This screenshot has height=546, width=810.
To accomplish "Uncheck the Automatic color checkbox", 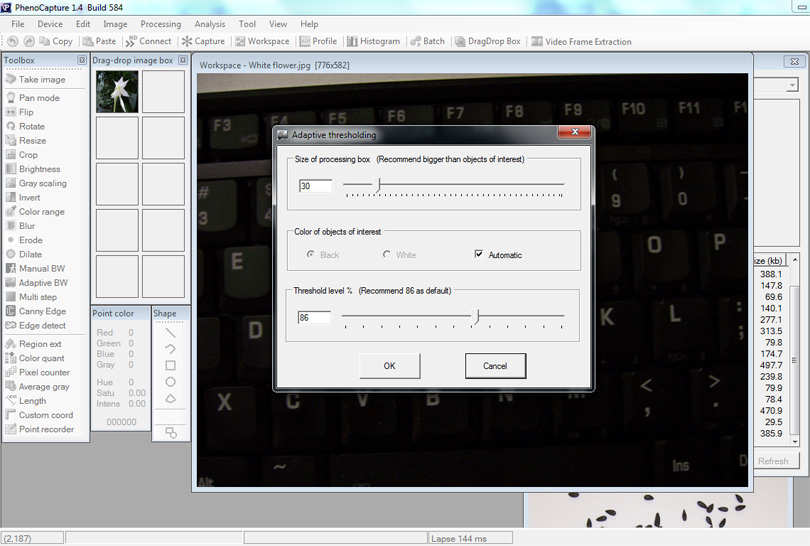I will pyautogui.click(x=479, y=255).
